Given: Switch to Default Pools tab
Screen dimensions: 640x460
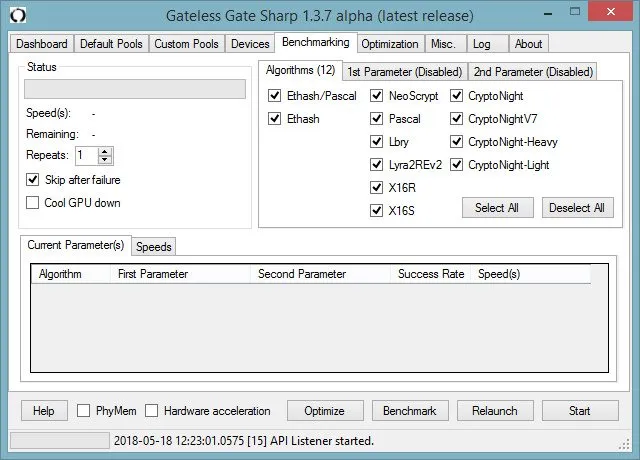Looking at the screenshot, I should point(111,44).
